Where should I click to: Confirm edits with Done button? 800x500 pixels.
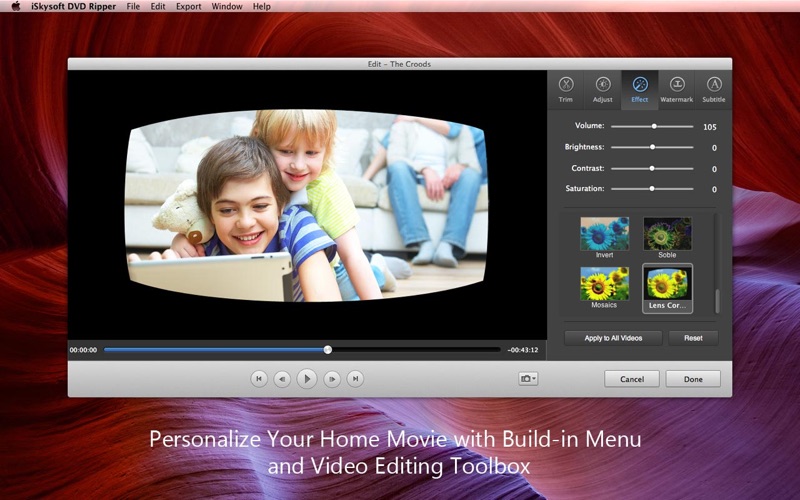tap(693, 379)
